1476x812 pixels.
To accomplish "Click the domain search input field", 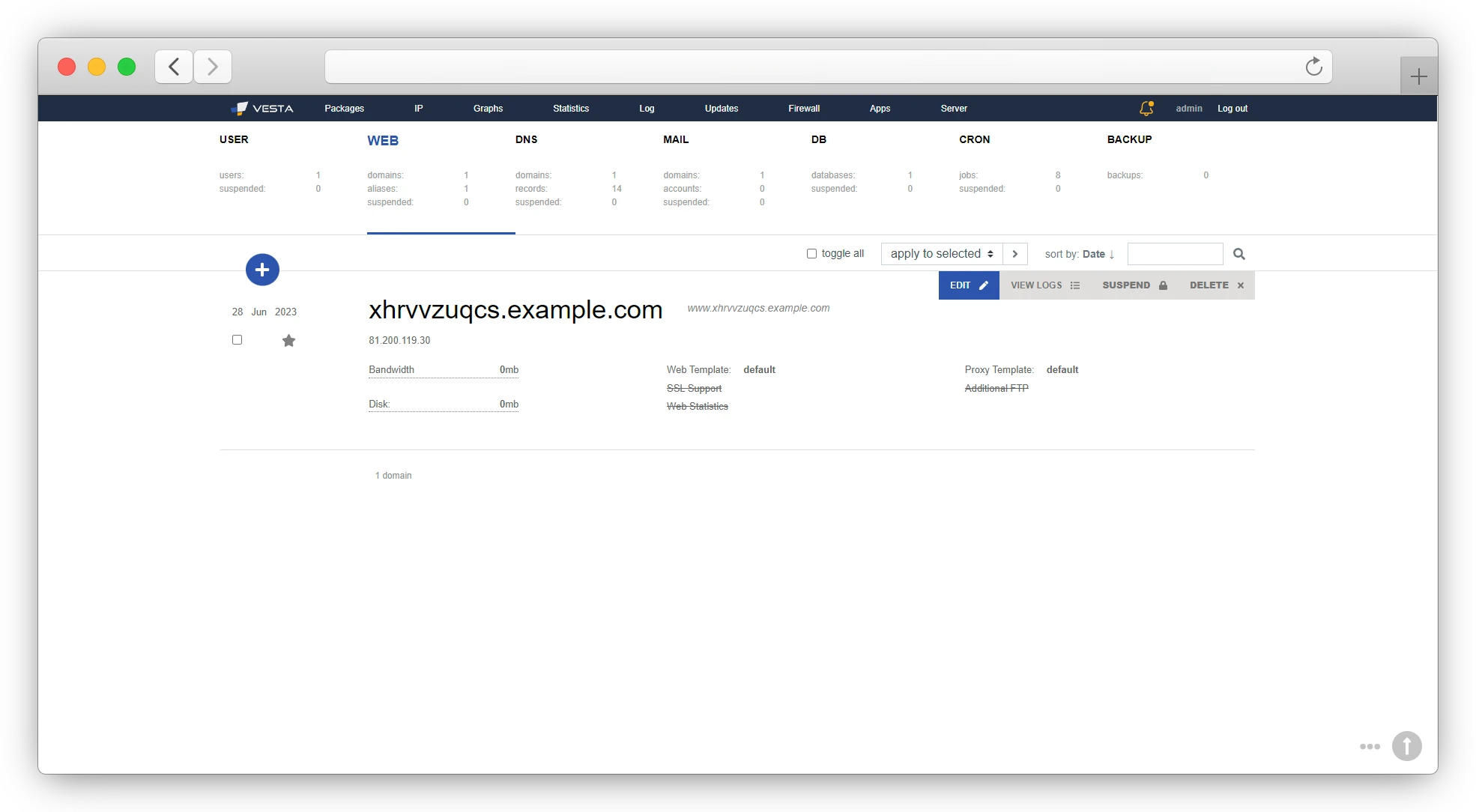I will click(x=1174, y=254).
